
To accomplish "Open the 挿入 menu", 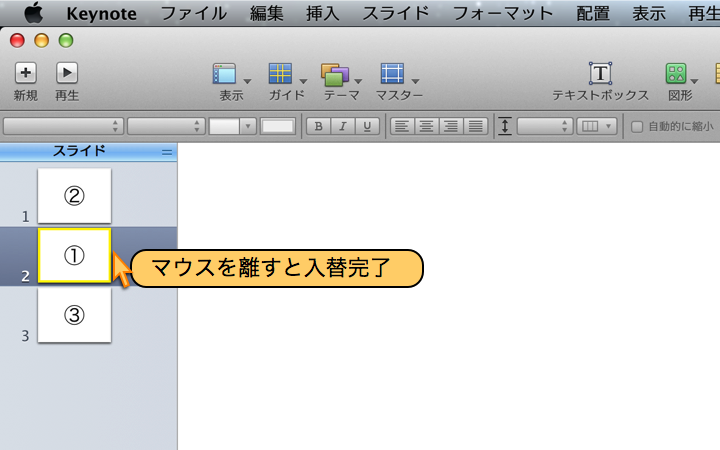I will 322,13.
